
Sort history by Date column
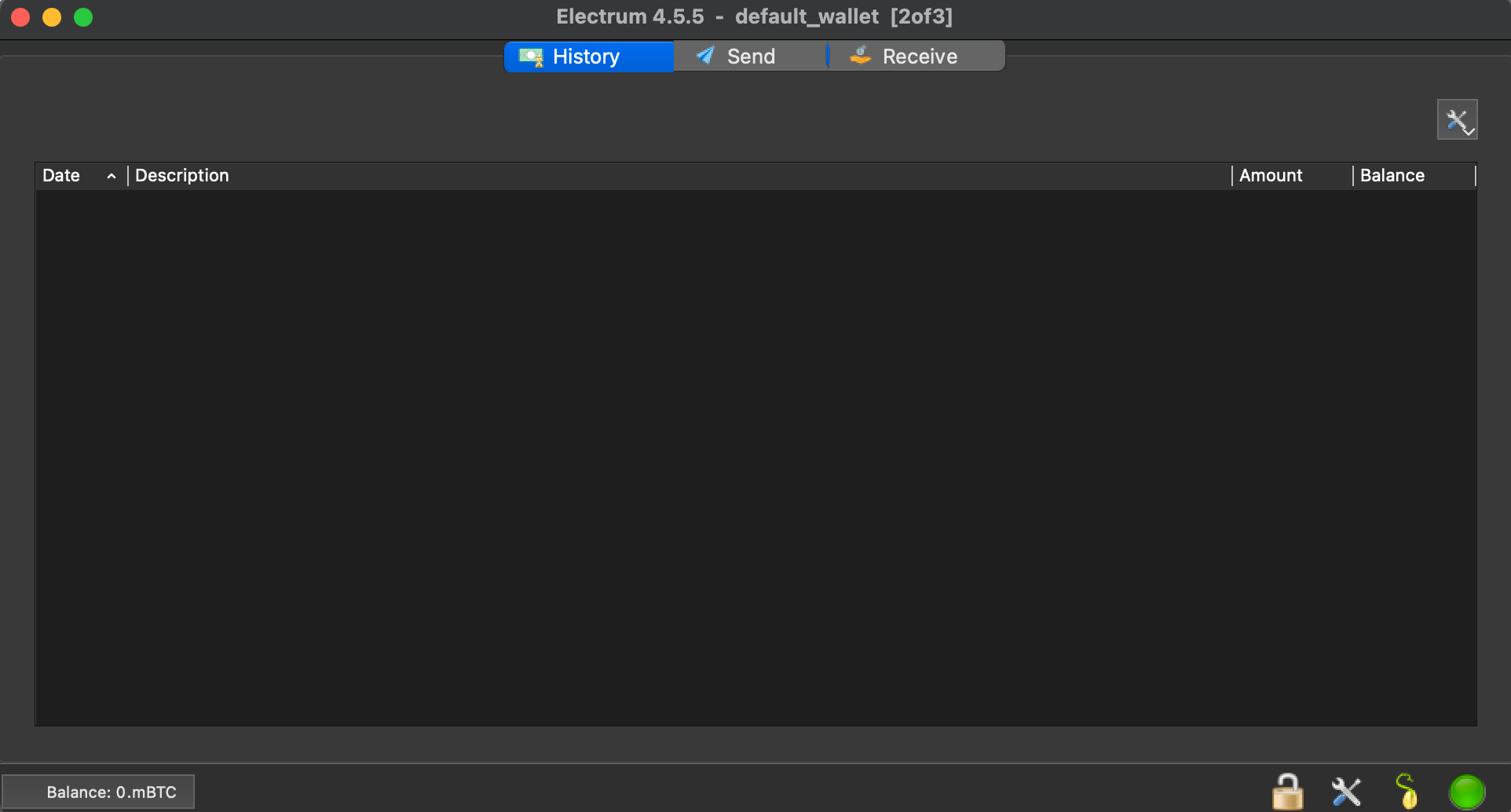(x=81, y=175)
